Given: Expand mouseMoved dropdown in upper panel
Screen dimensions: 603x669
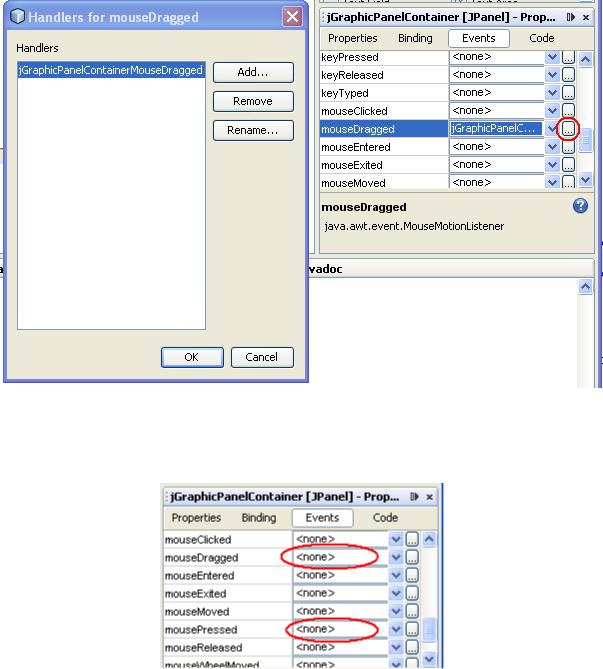Looking at the screenshot, I should (x=552, y=183).
